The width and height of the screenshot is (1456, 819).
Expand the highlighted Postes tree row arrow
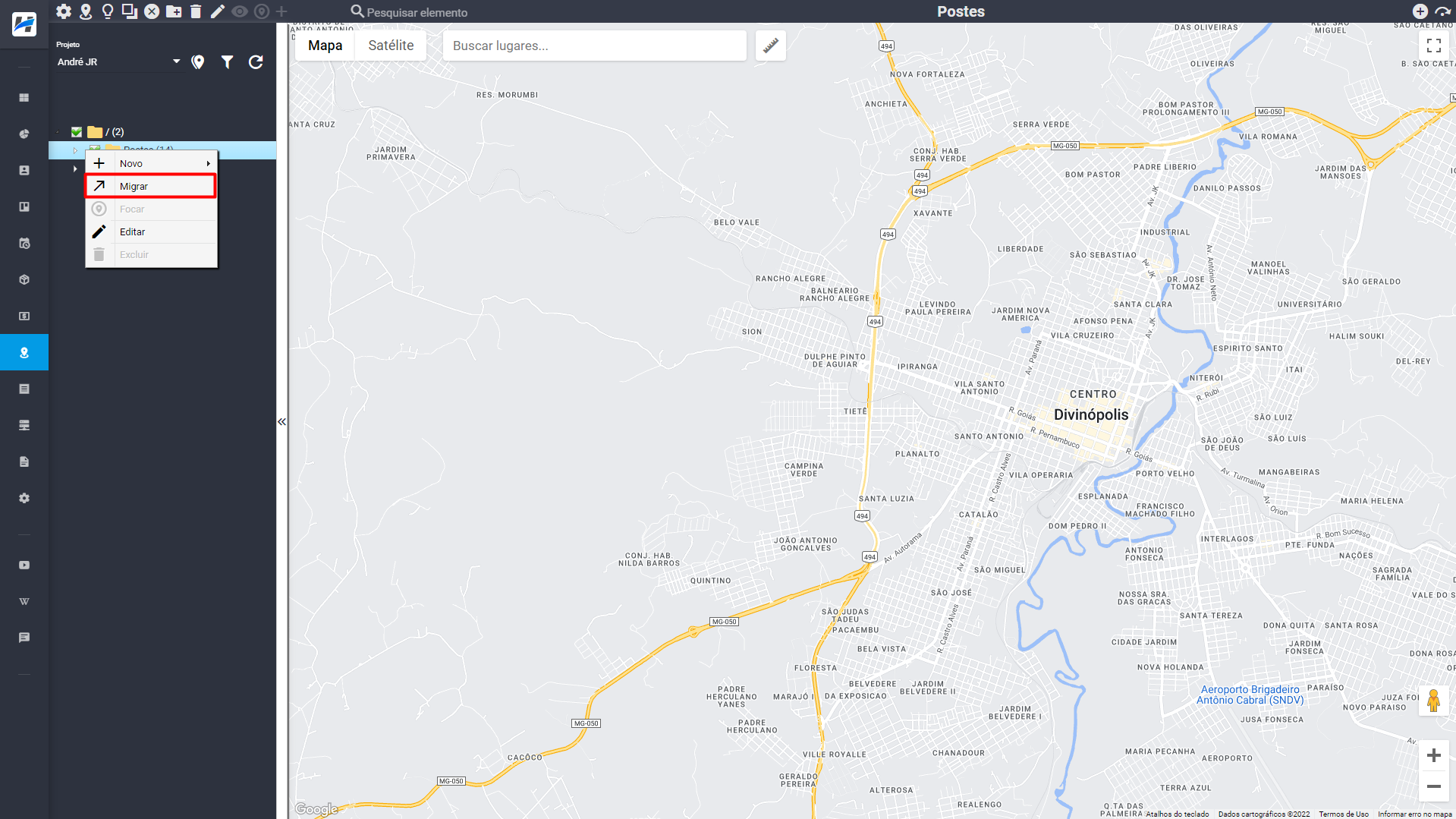75,150
